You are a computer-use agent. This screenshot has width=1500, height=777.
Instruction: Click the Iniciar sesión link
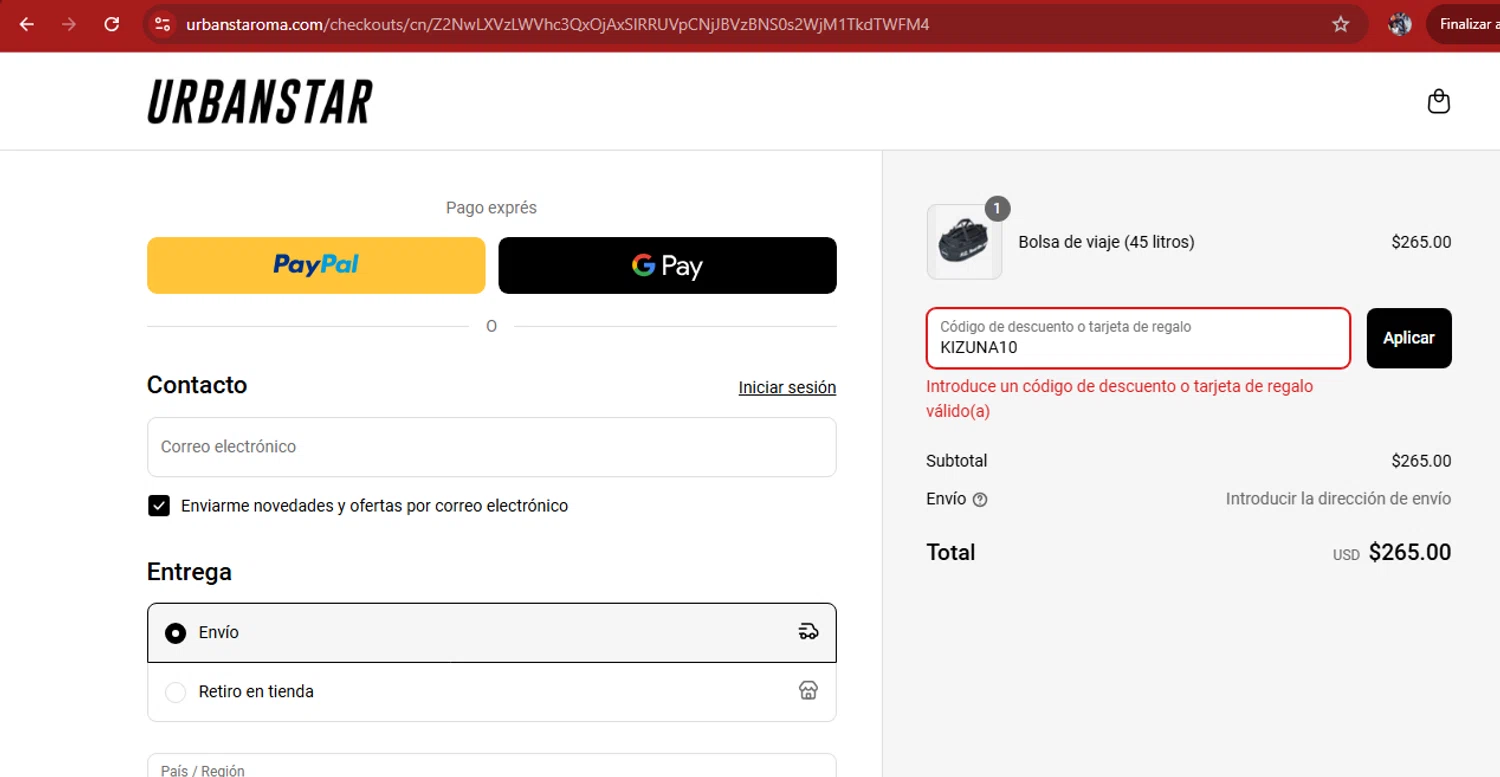787,387
